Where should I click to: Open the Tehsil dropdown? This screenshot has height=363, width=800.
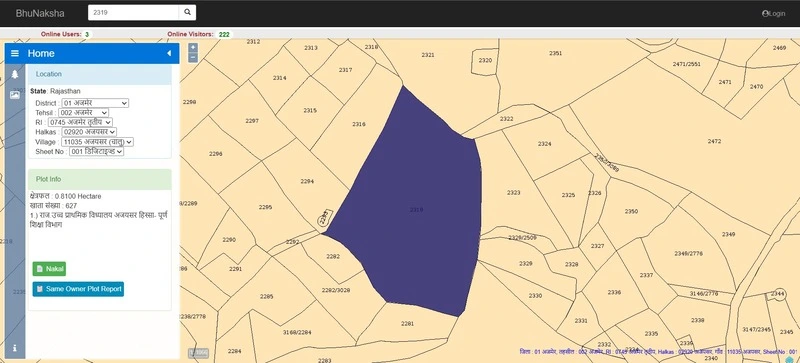coord(83,112)
